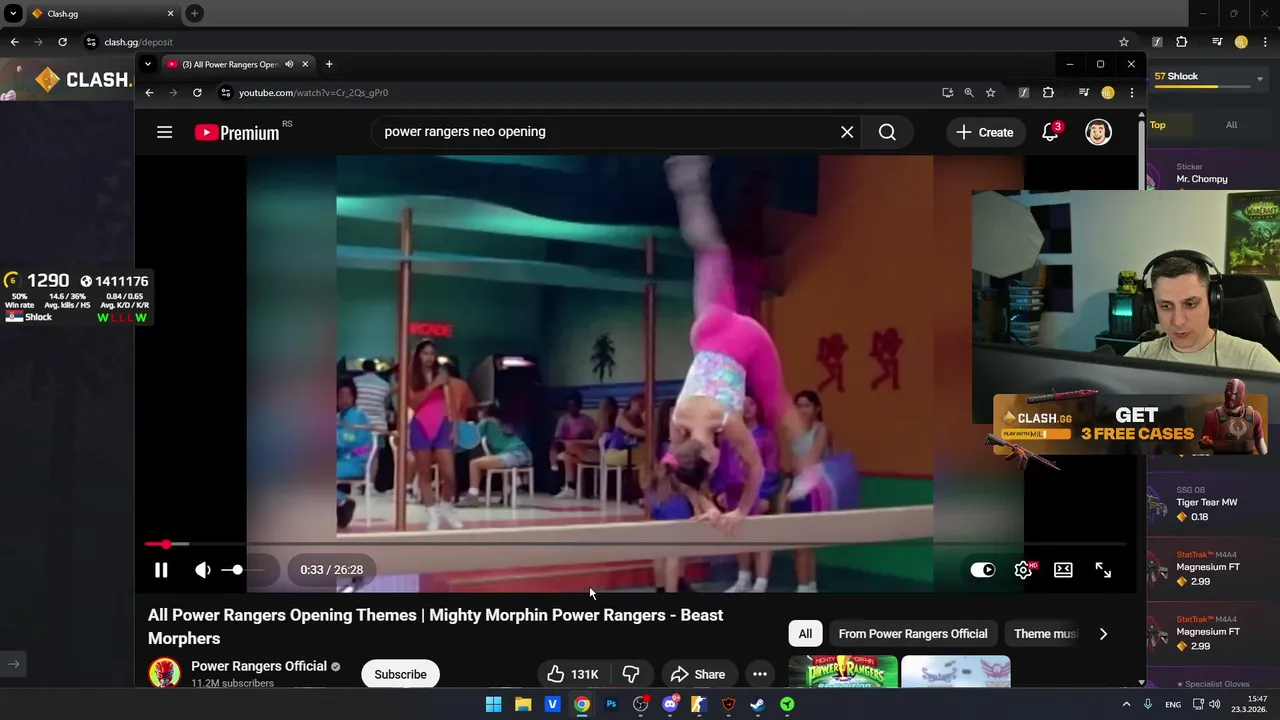Open Discord from the taskbar
This screenshot has height=720, width=1280.
[670, 705]
